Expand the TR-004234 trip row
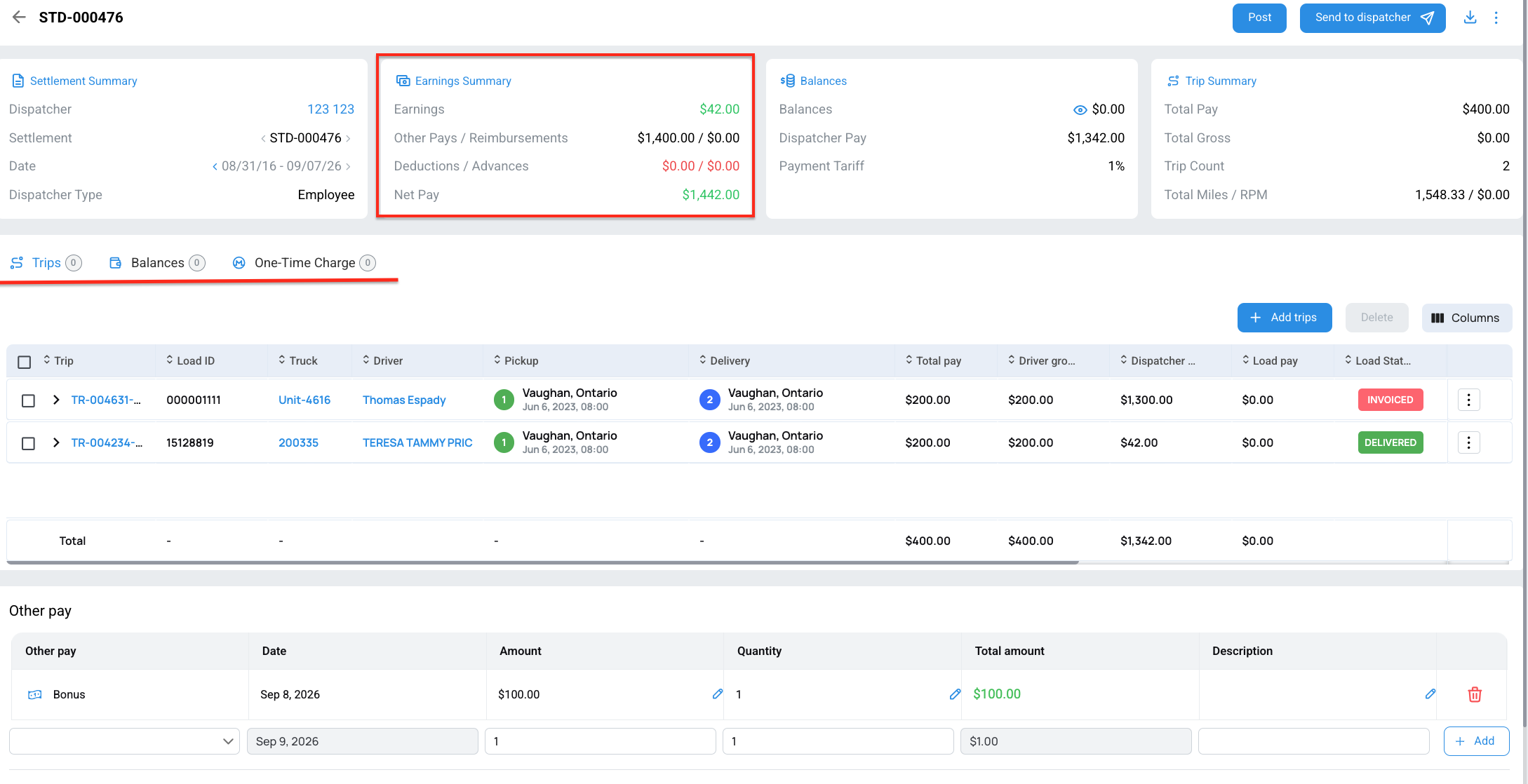This screenshot has width=1528, height=784. pos(56,442)
